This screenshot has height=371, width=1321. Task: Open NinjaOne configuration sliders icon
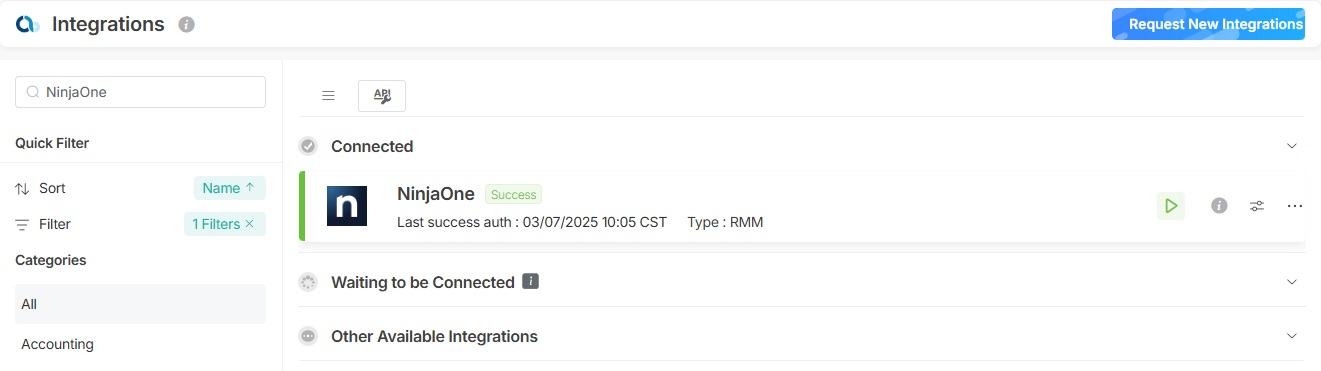(x=1257, y=206)
